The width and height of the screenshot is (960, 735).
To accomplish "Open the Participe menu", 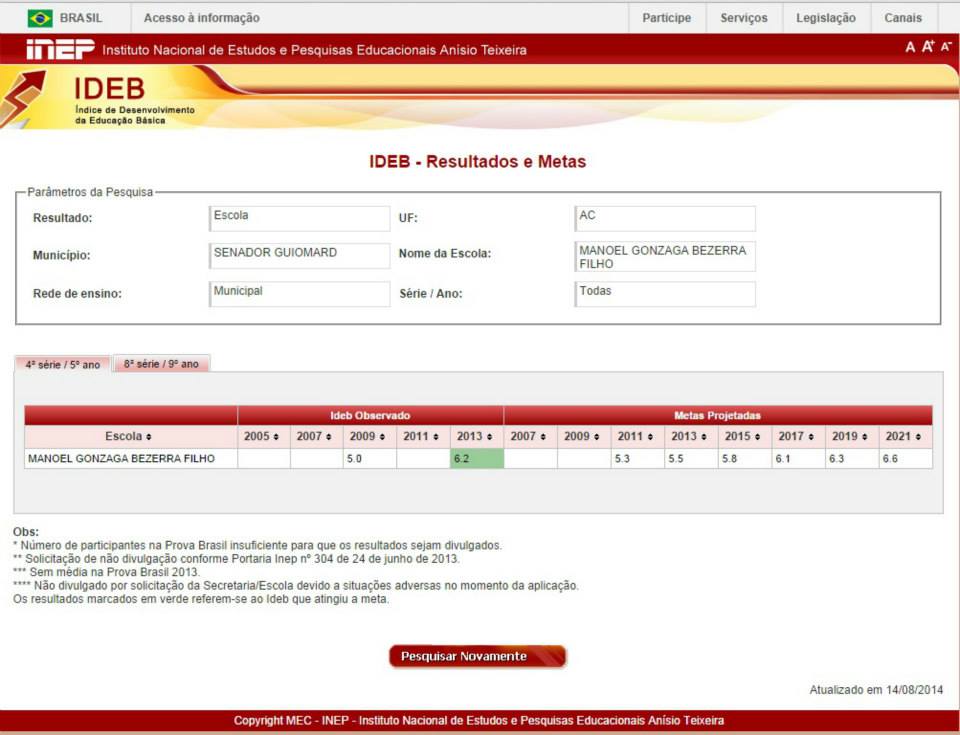I will (667, 18).
